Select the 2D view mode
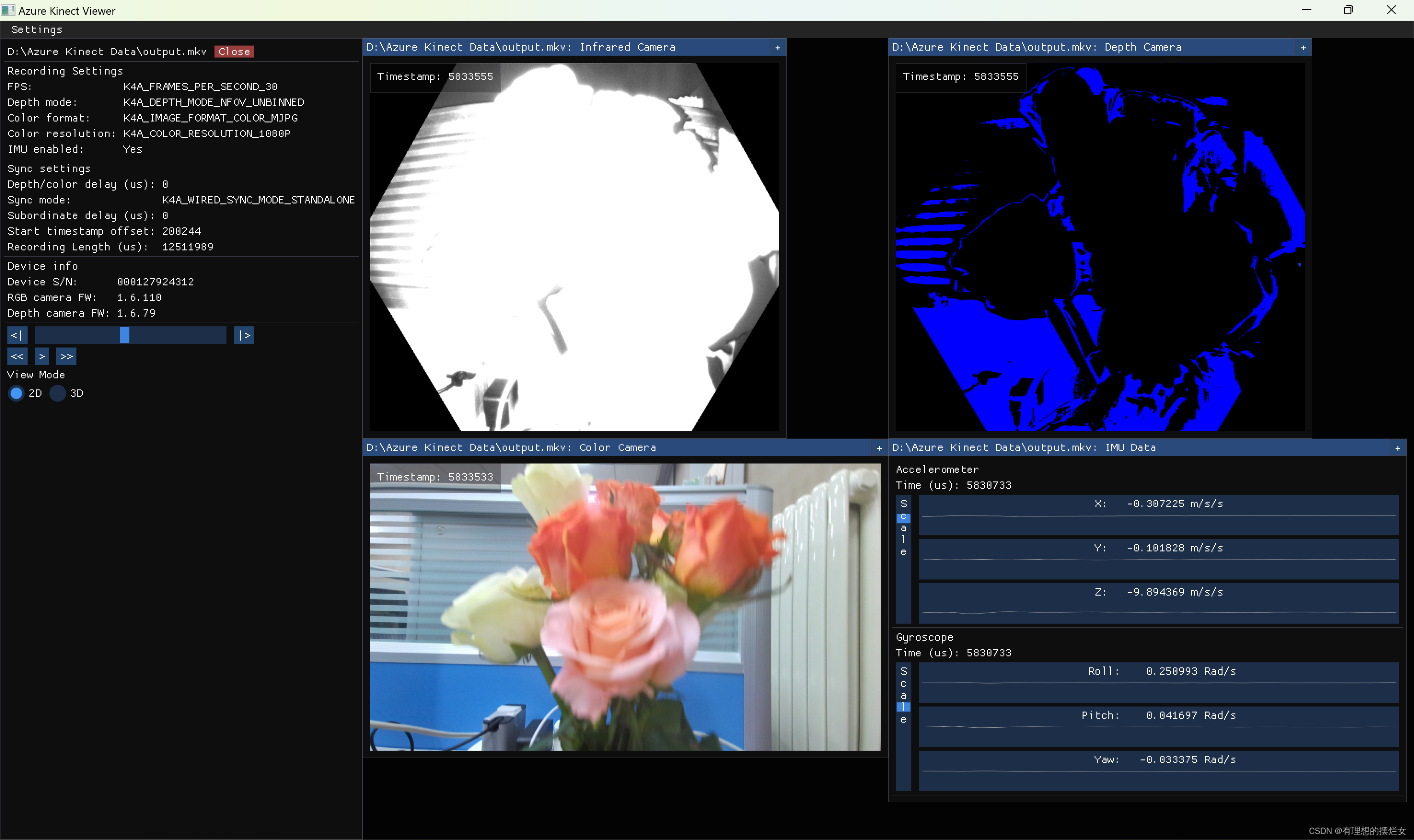 pos(17,394)
